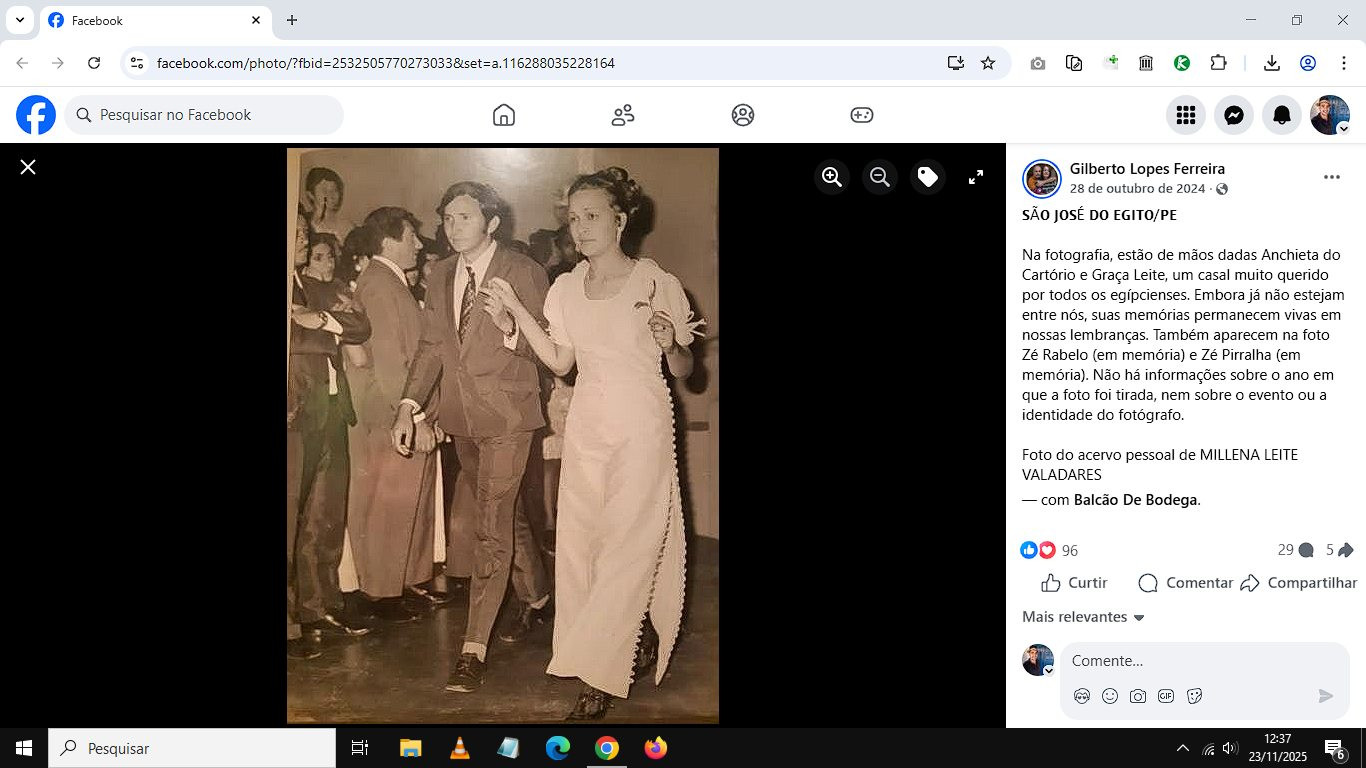This screenshot has height=768, width=1366.
Task: Zoom out of the photo
Action: click(880, 177)
